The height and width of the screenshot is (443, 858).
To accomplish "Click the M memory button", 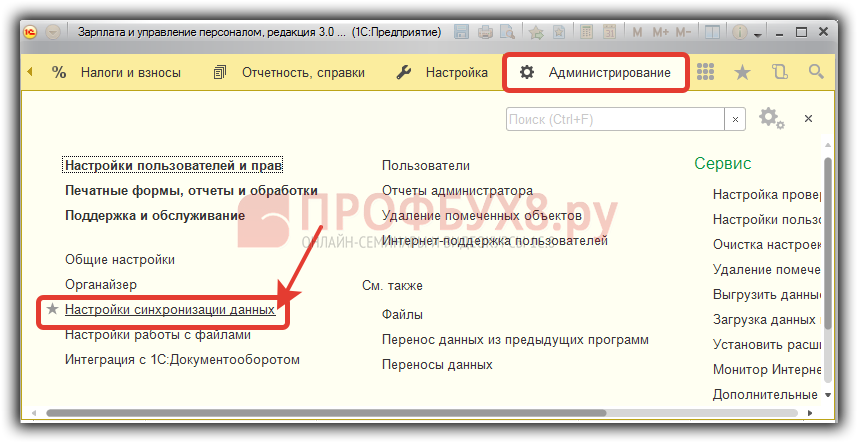I will click(x=637, y=32).
